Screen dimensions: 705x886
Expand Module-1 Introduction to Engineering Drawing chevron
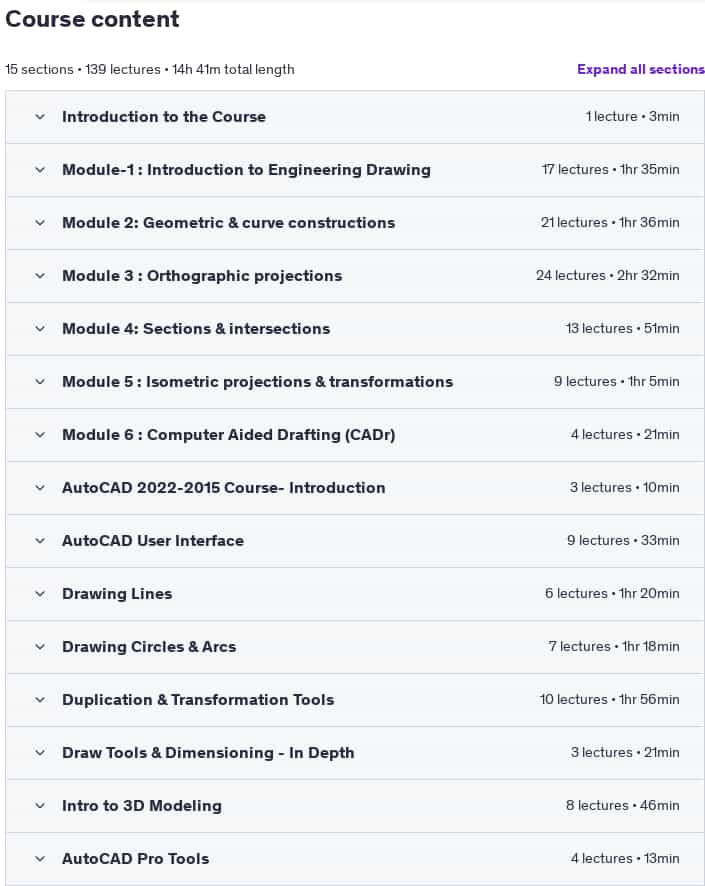40,170
